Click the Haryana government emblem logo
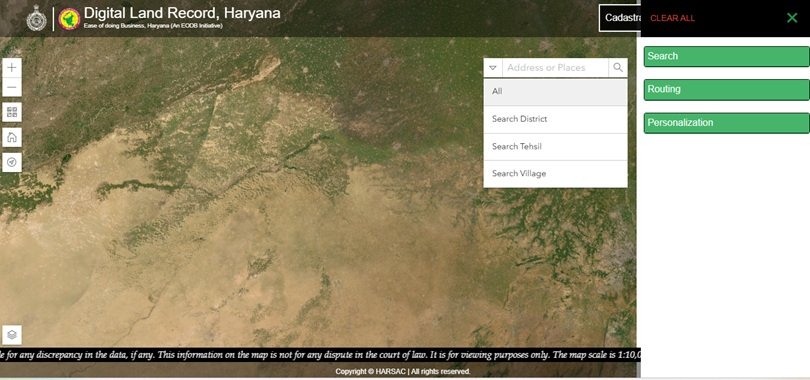Screen dimensions: 810x380 click(37, 19)
